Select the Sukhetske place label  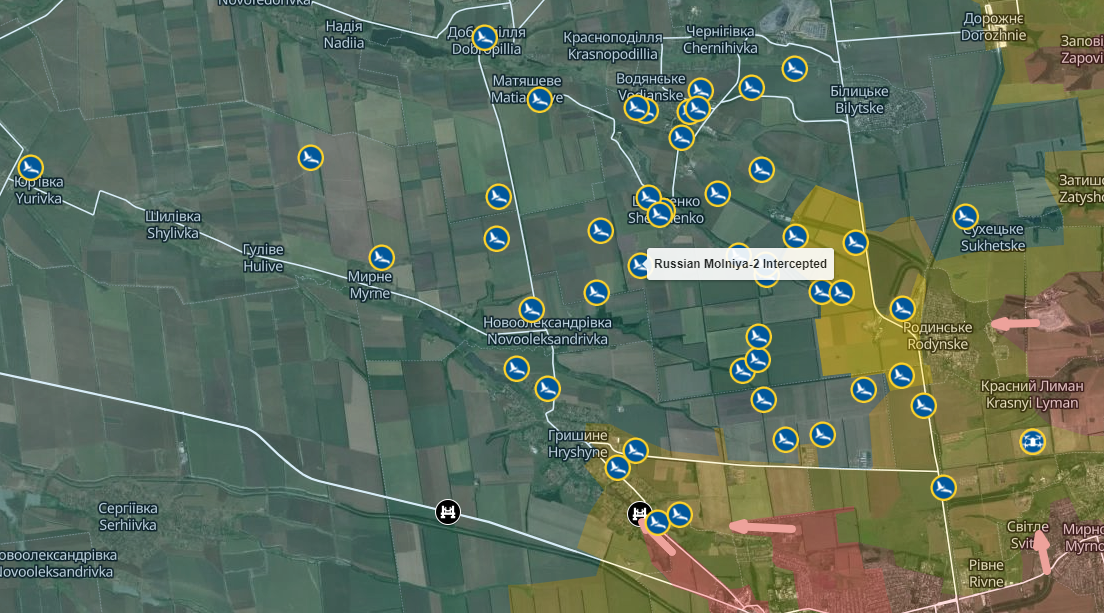993,238
